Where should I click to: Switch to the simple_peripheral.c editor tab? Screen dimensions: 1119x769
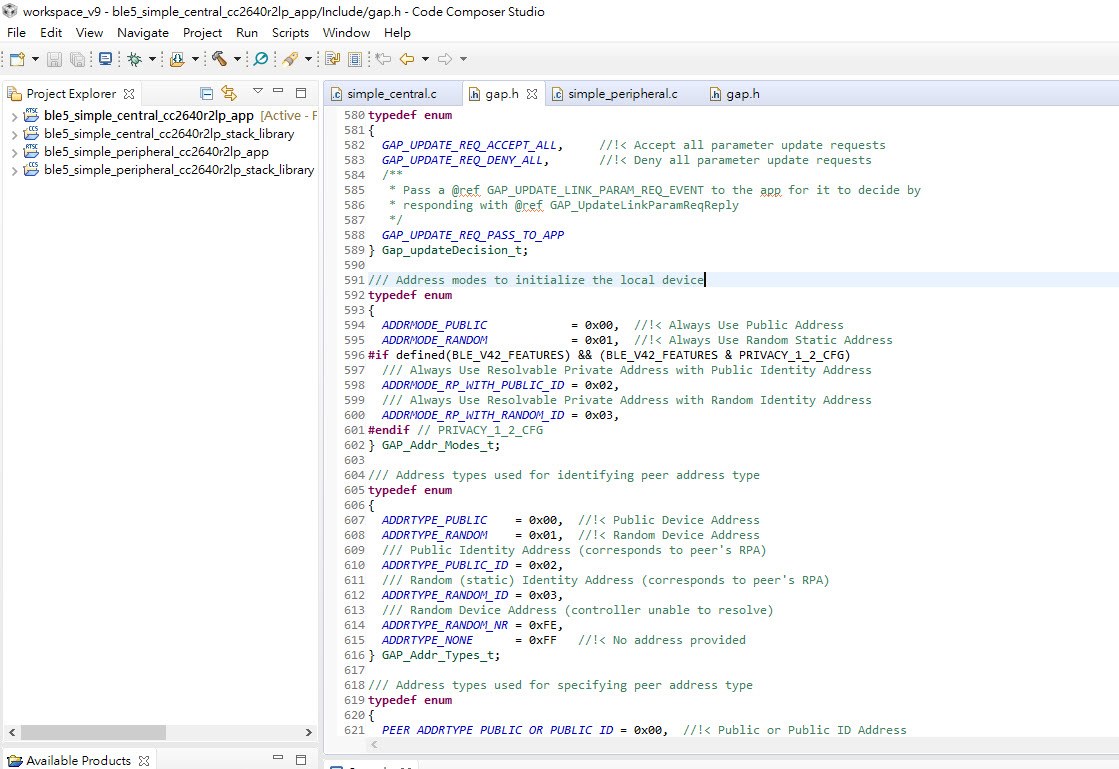coord(622,94)
